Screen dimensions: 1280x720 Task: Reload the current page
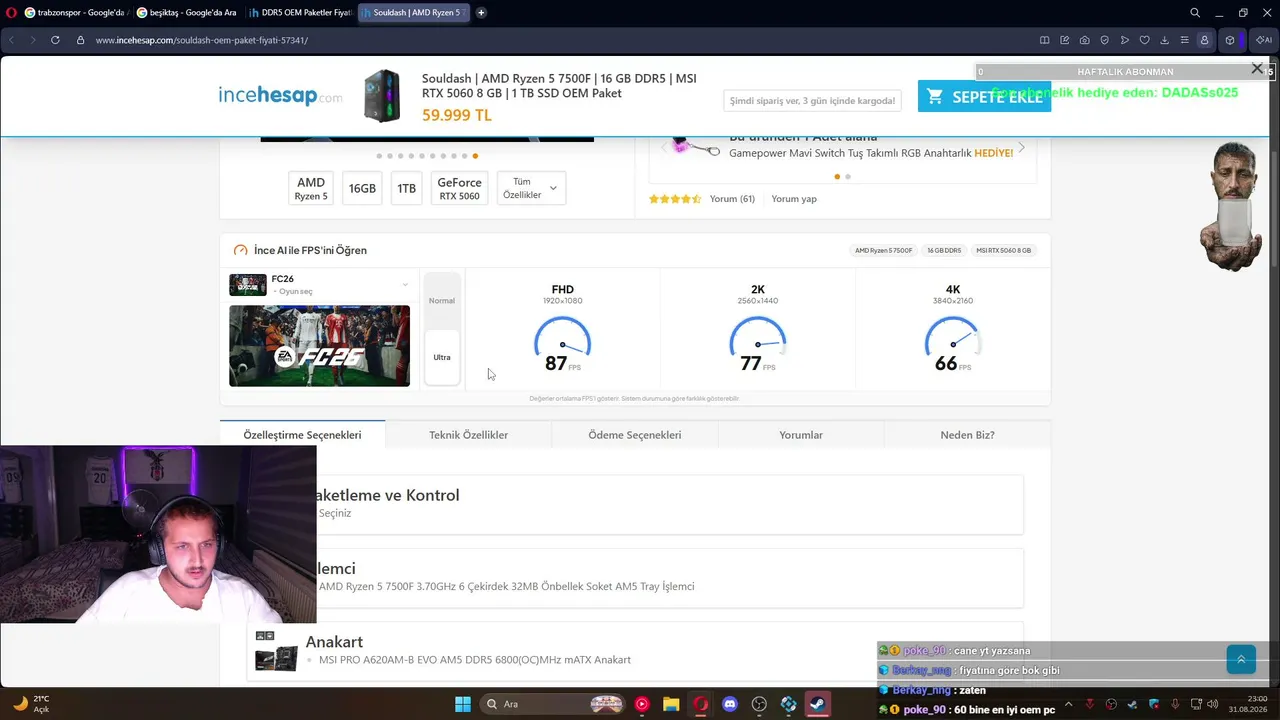pyautogui.click(x=55, y=40)
